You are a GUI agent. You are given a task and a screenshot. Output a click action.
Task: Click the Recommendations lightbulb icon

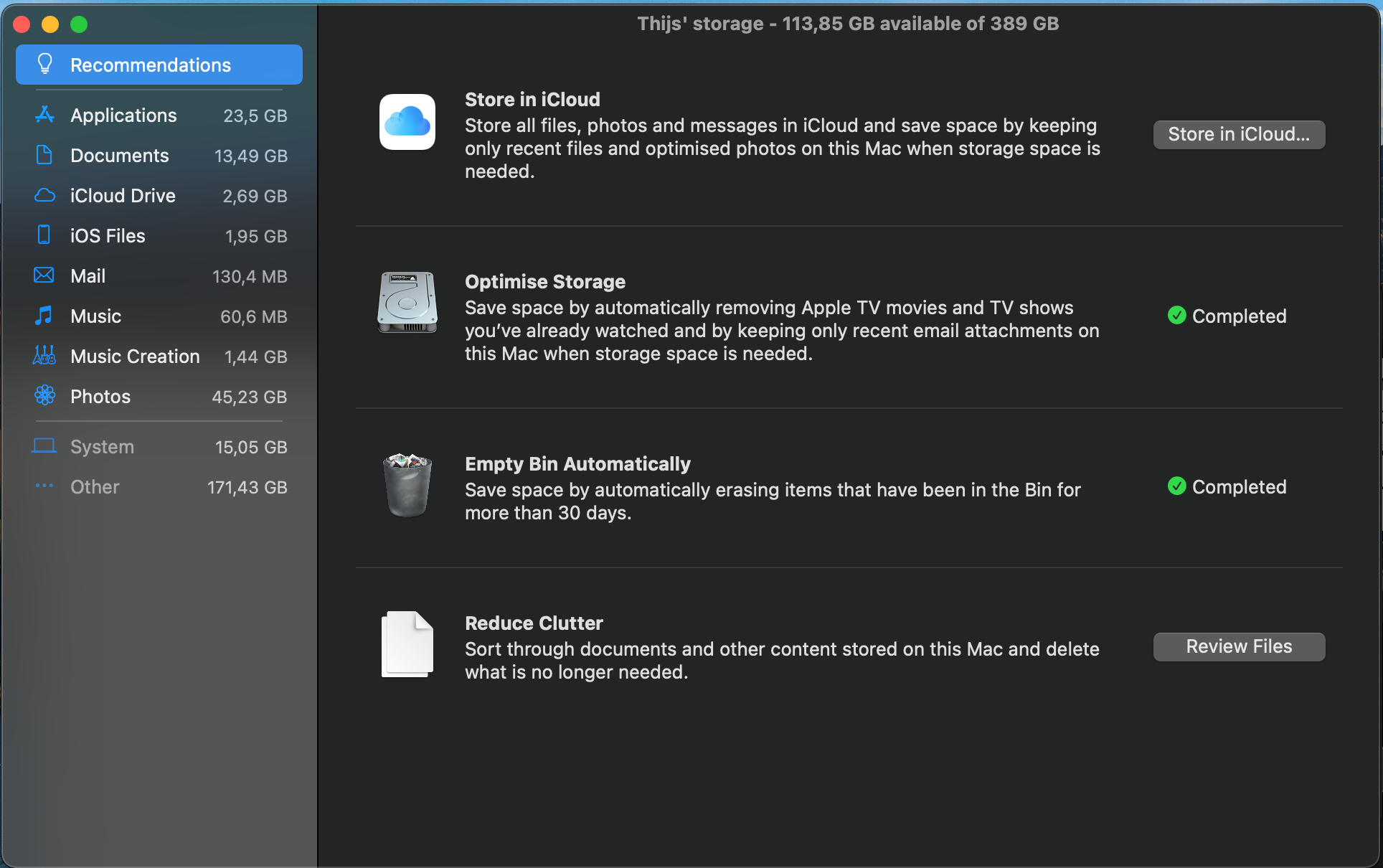point(44,65)
